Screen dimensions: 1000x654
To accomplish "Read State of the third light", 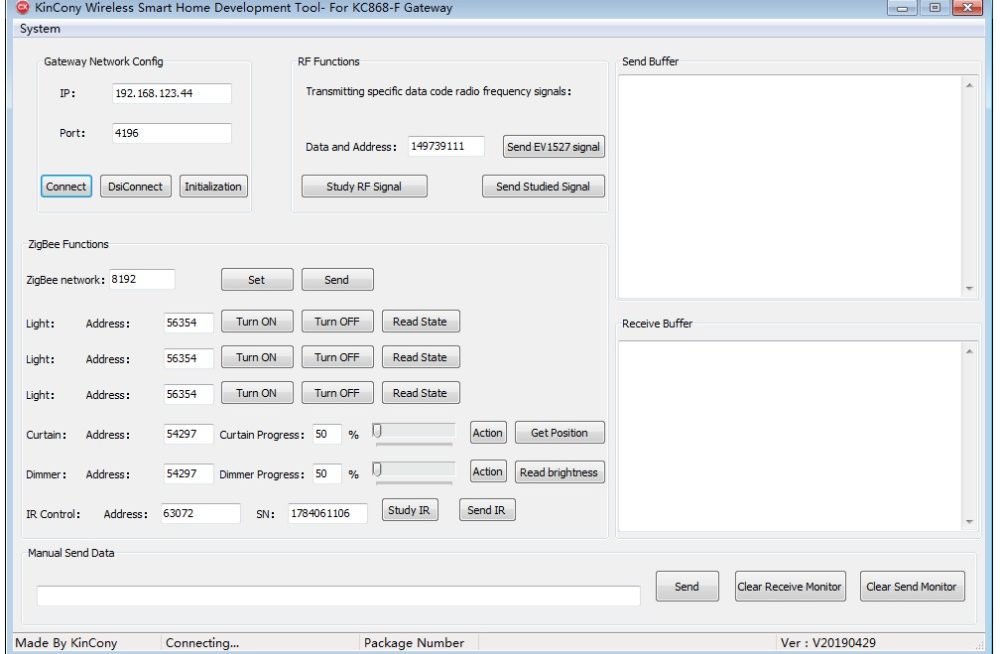I will click(x=420, y=392).
